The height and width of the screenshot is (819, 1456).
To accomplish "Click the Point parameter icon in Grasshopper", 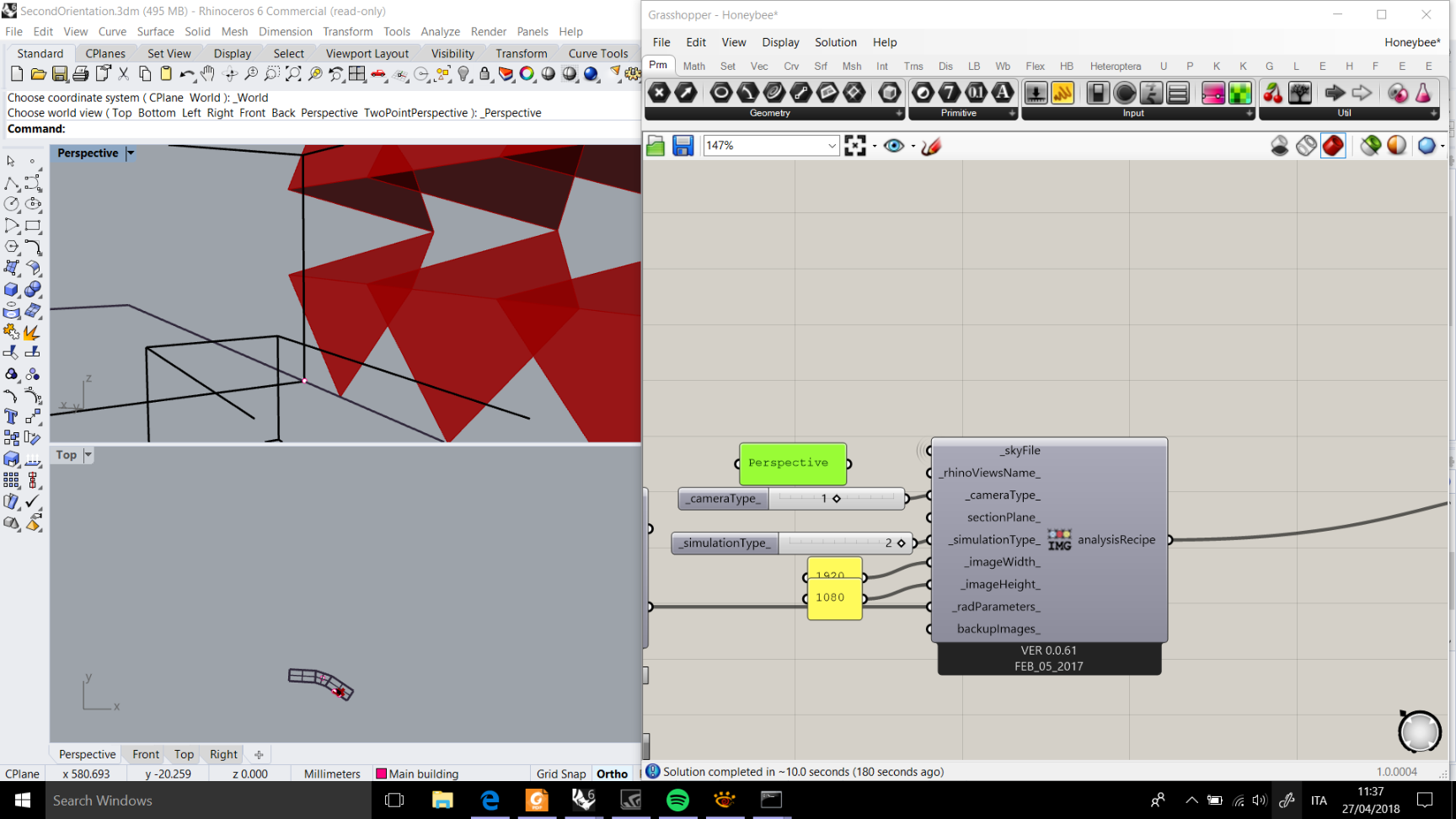I will 660,93.
